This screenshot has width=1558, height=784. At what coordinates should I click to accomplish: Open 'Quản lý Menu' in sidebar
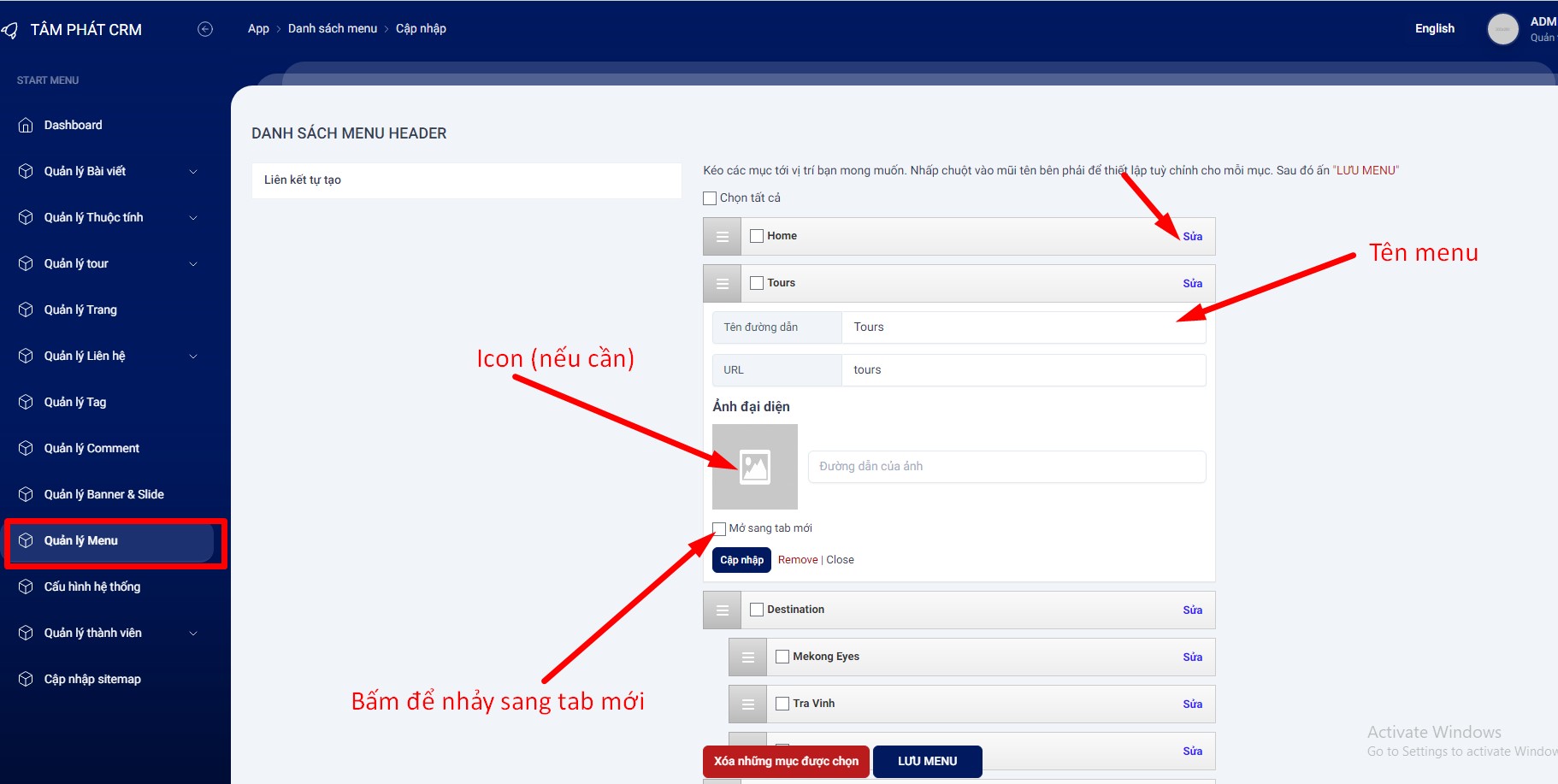pos(81,541)
